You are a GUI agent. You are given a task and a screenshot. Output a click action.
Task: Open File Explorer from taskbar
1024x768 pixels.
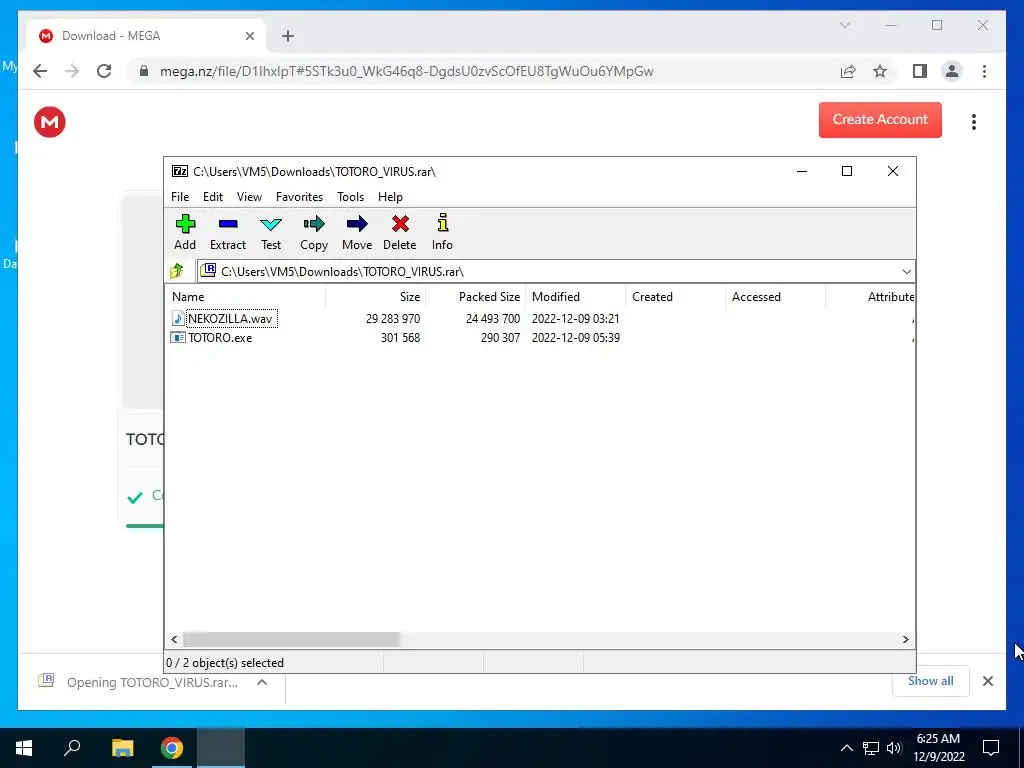coord(122,748)
